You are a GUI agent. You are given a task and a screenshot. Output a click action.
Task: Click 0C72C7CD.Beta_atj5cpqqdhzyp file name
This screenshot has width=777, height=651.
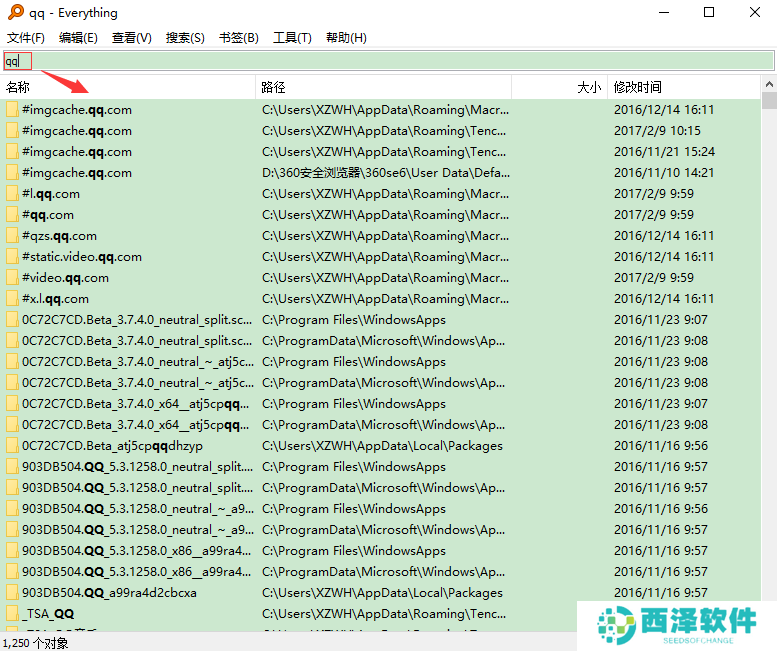[112, 446]
